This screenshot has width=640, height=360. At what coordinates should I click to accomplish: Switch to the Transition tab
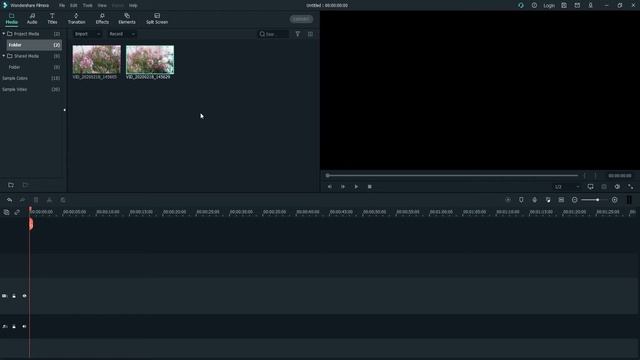coord(76,19)
